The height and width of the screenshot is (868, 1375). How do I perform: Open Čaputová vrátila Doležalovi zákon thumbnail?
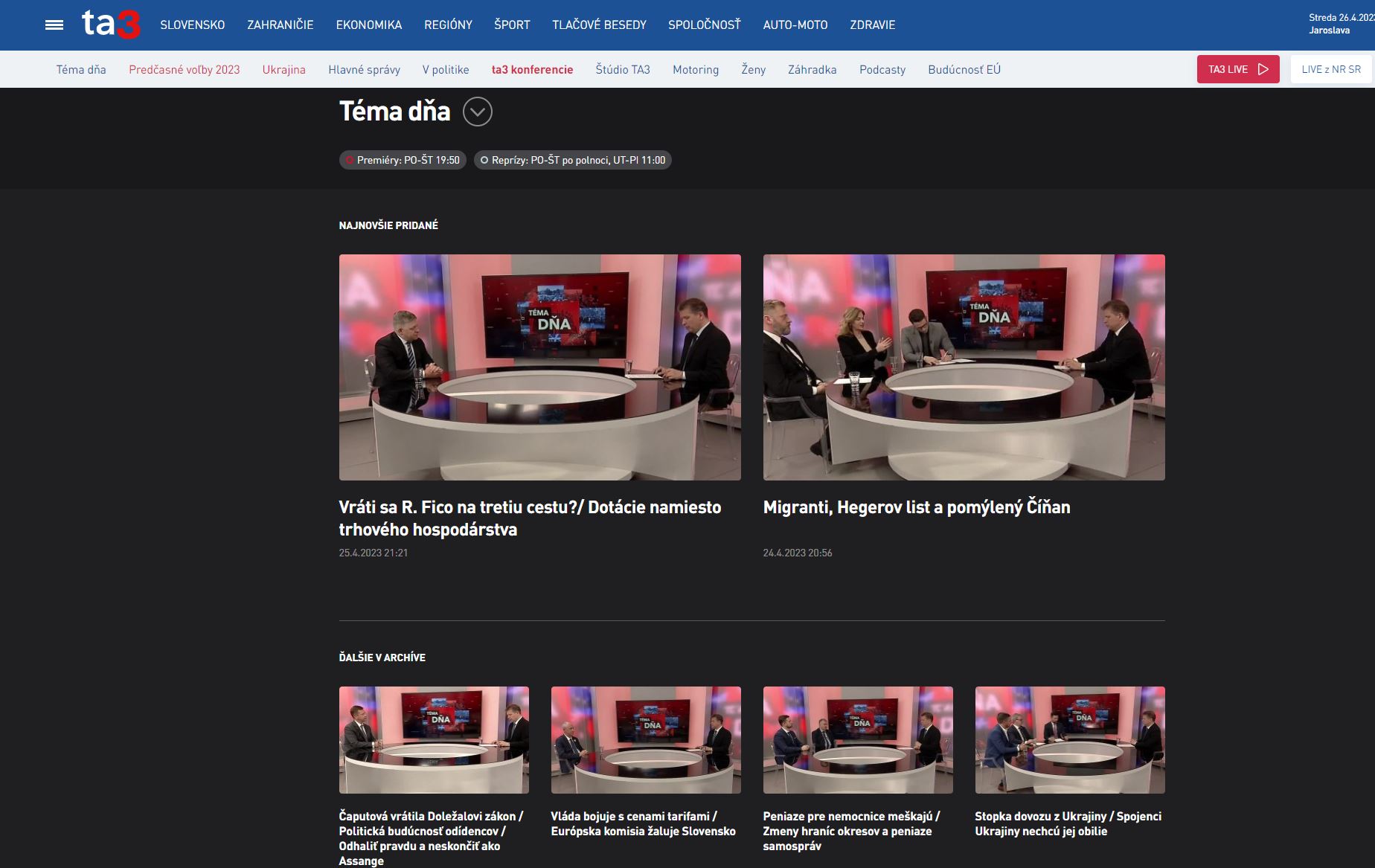434,740
